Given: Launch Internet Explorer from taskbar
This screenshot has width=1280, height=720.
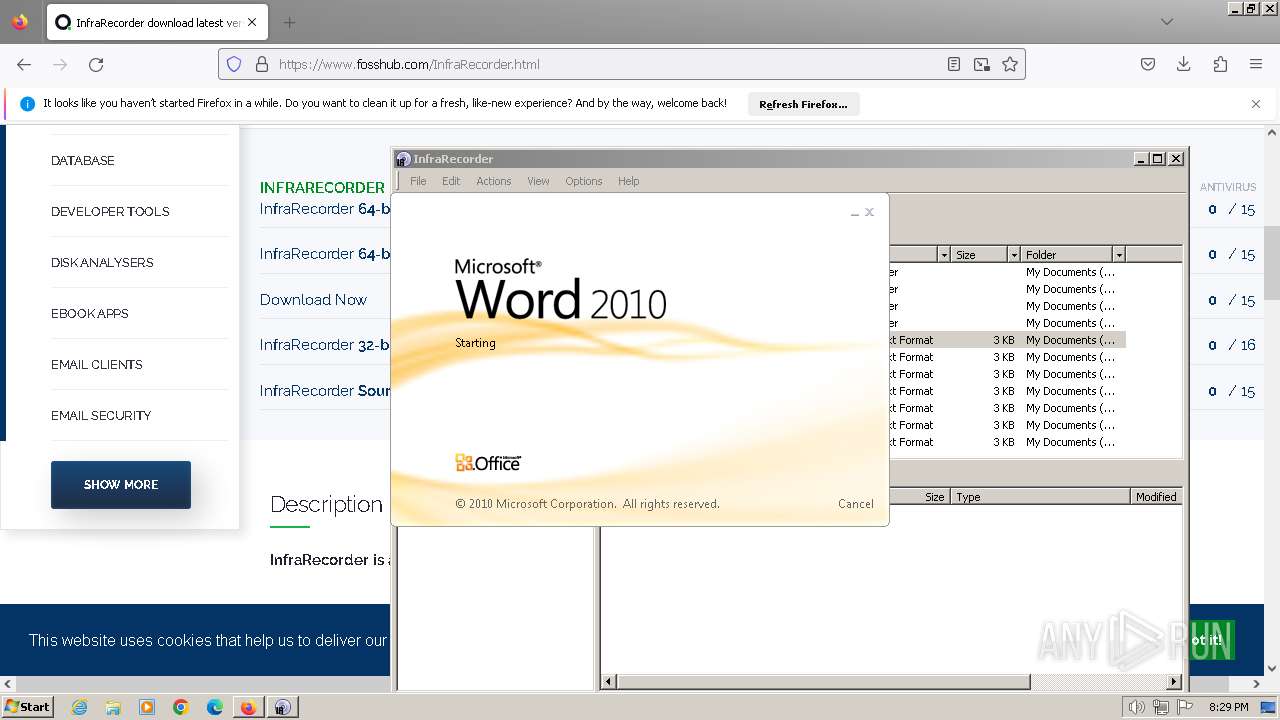Looking at the screenshot, I should click(79, 707).
